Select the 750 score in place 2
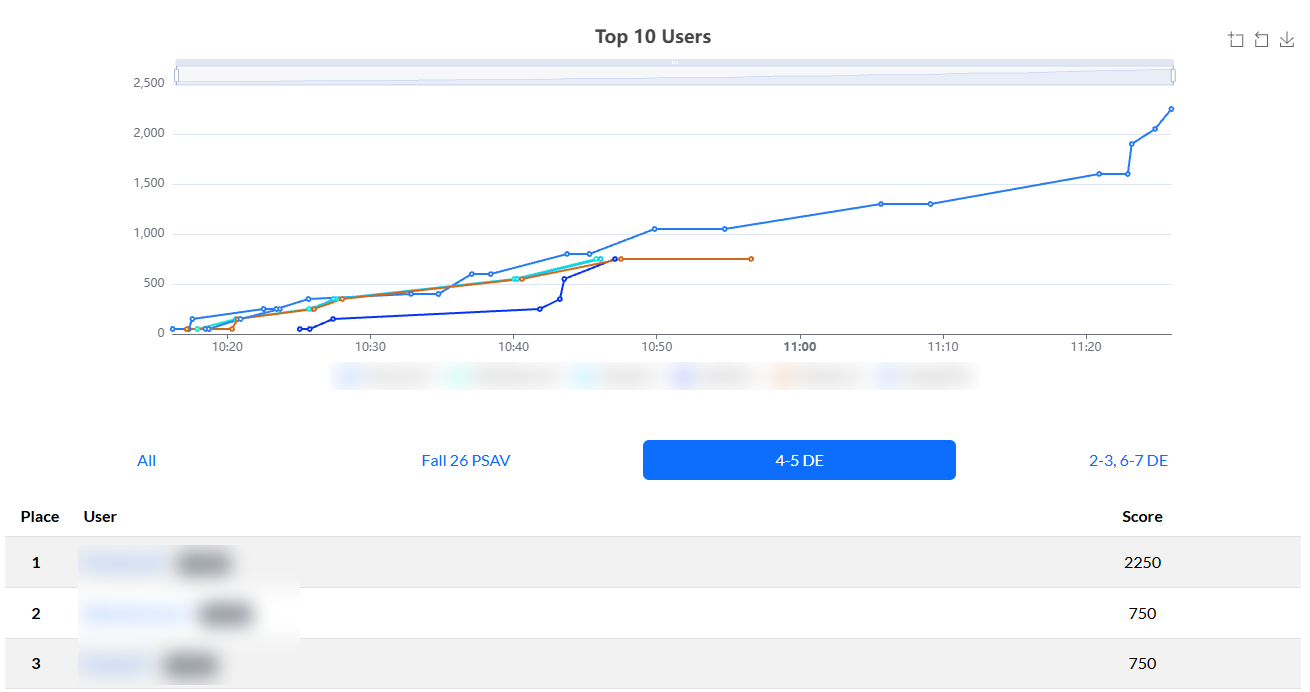 pyautogui.click(x=1142, y=614)
